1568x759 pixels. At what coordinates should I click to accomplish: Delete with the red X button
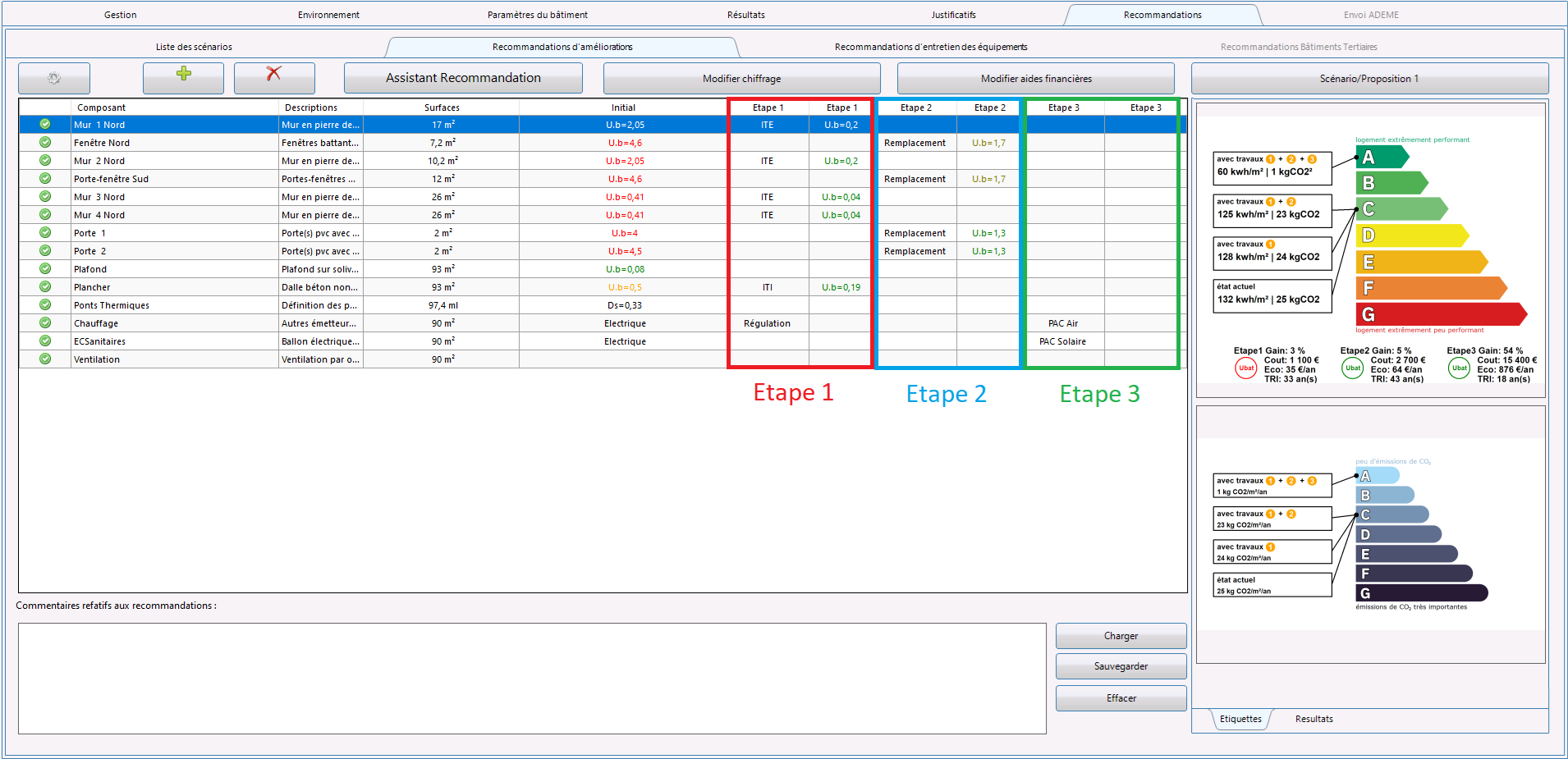click(274, 78)
